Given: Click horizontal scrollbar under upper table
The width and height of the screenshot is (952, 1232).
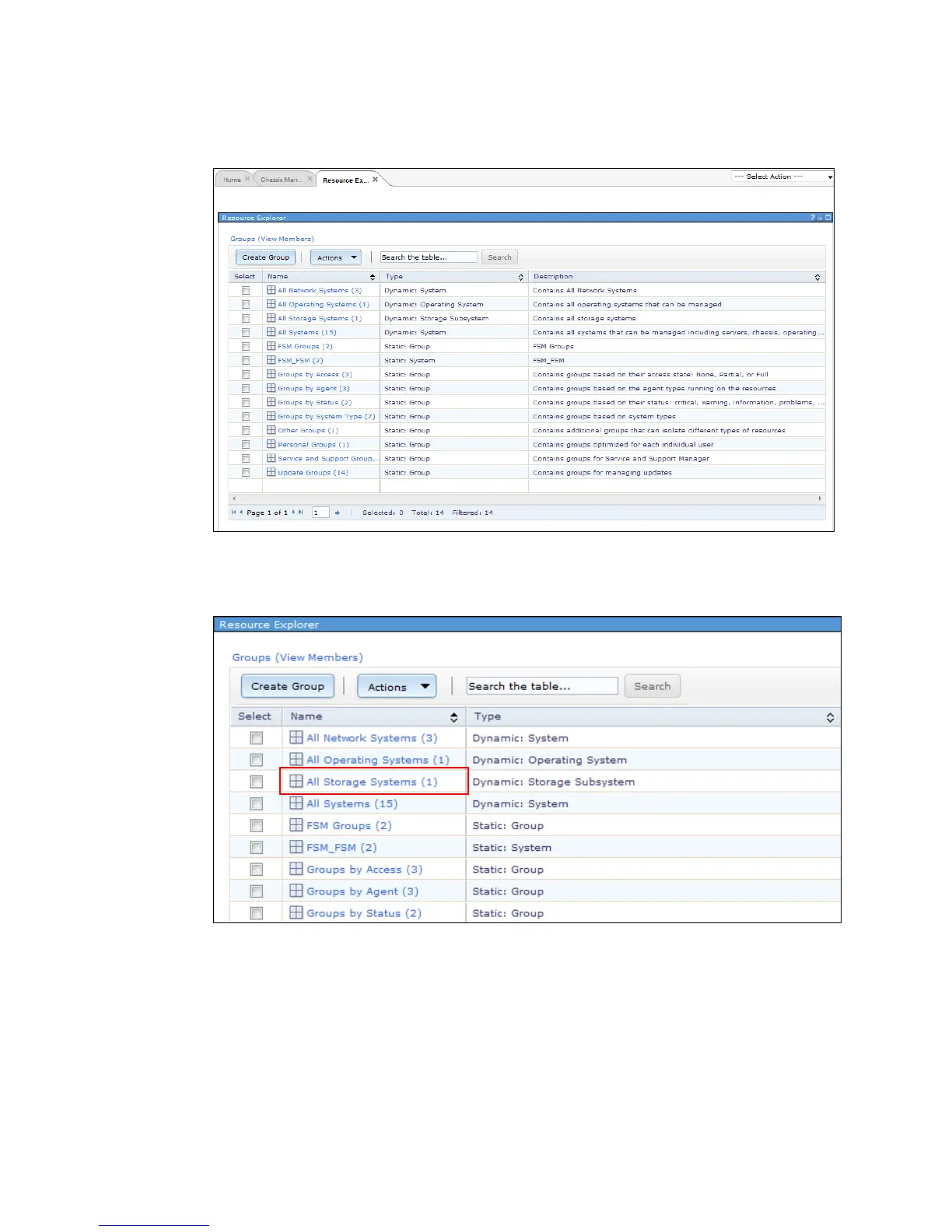Looking at the screenshot, I should click(x=527, y=499).
